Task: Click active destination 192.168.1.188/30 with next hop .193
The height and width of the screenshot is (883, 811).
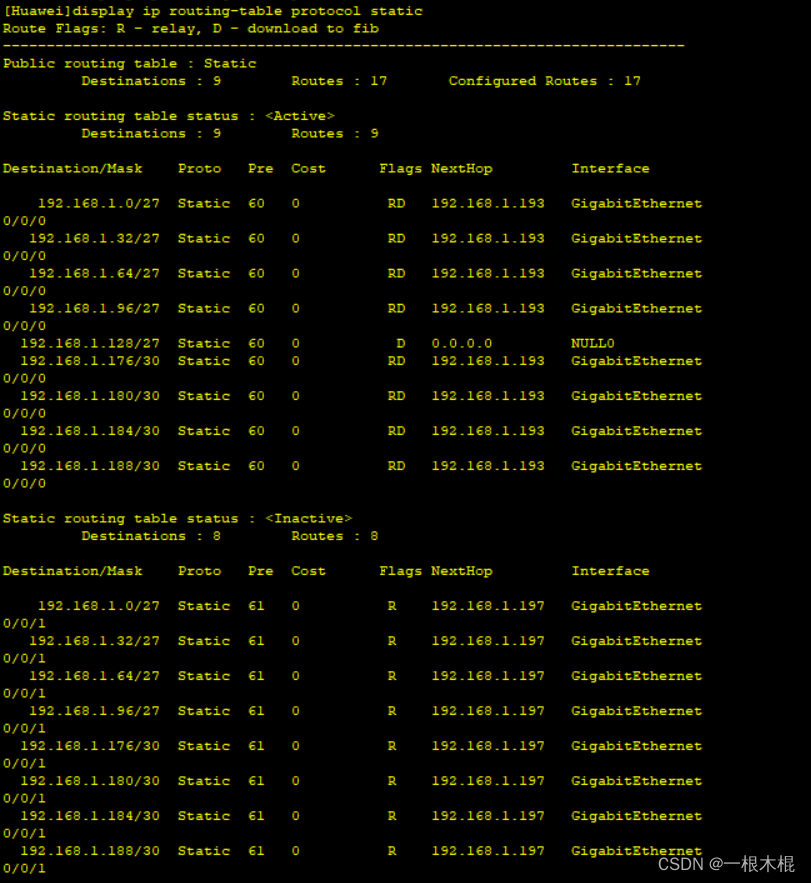Action: (90, 466)
